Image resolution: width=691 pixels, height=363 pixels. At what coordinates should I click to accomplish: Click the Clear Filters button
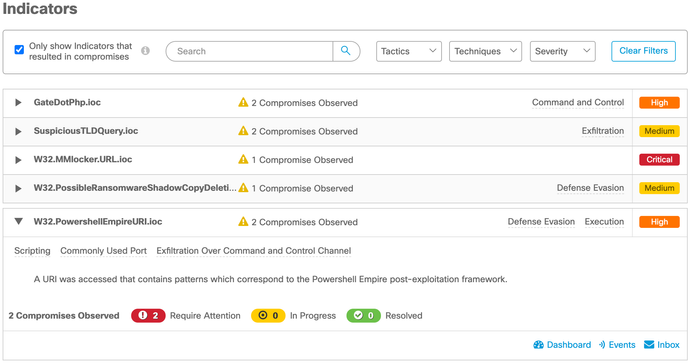[x=643, y=51]
